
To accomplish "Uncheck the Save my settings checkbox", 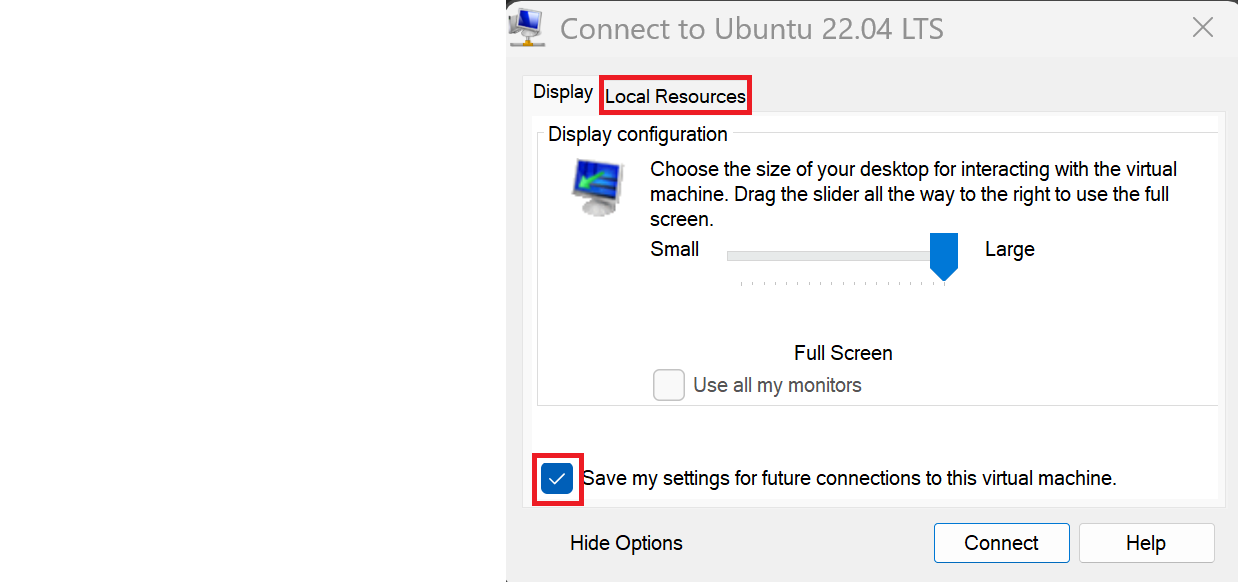I will [557, 478].
